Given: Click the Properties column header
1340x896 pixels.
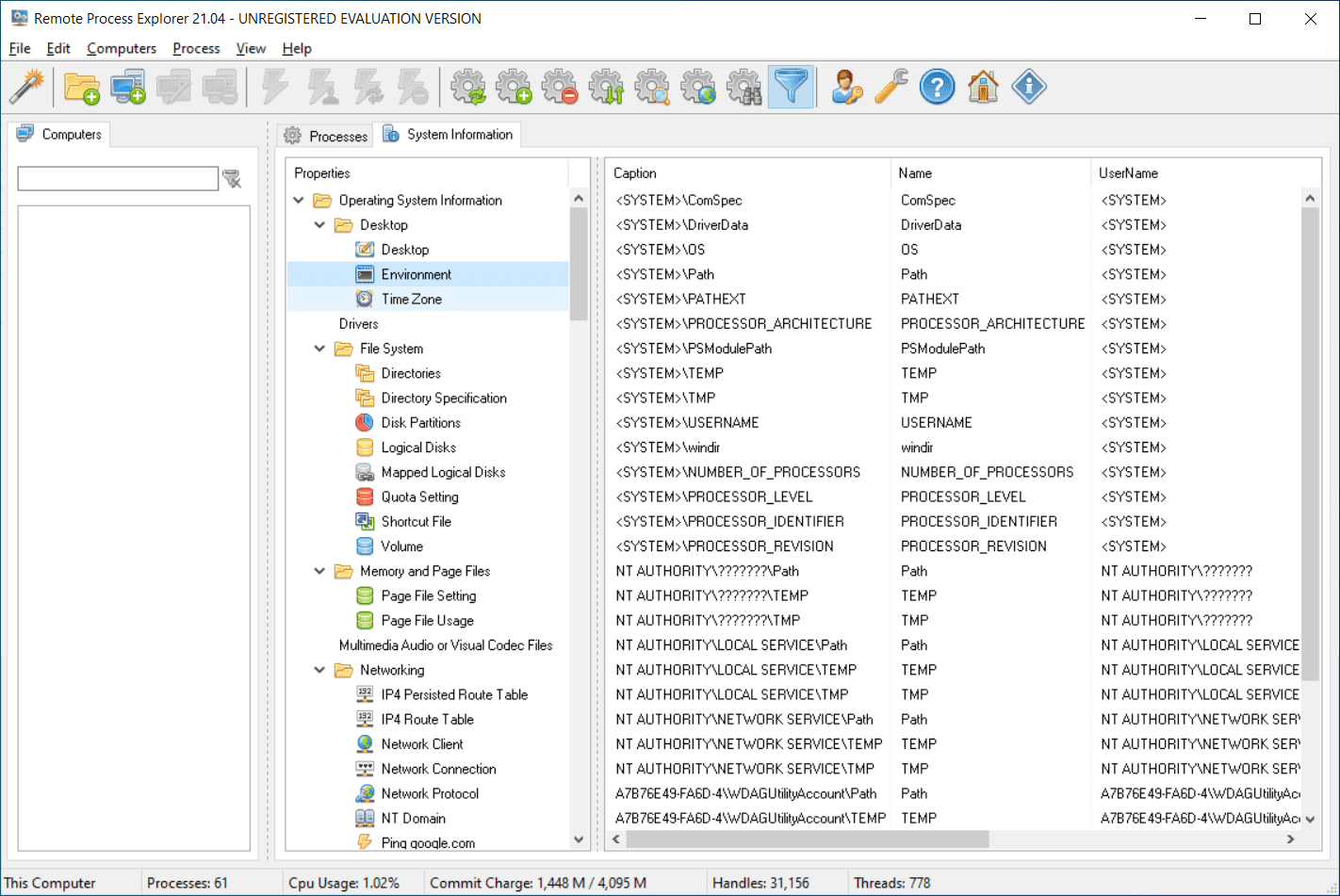Looking at the screenshot, I should tap(428, 173).
